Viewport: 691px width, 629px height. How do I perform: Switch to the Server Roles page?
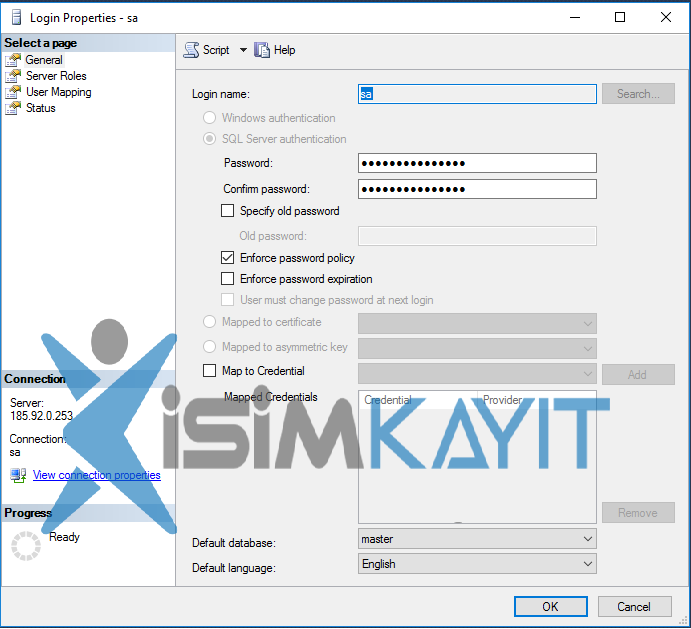(x=56, y=76)
